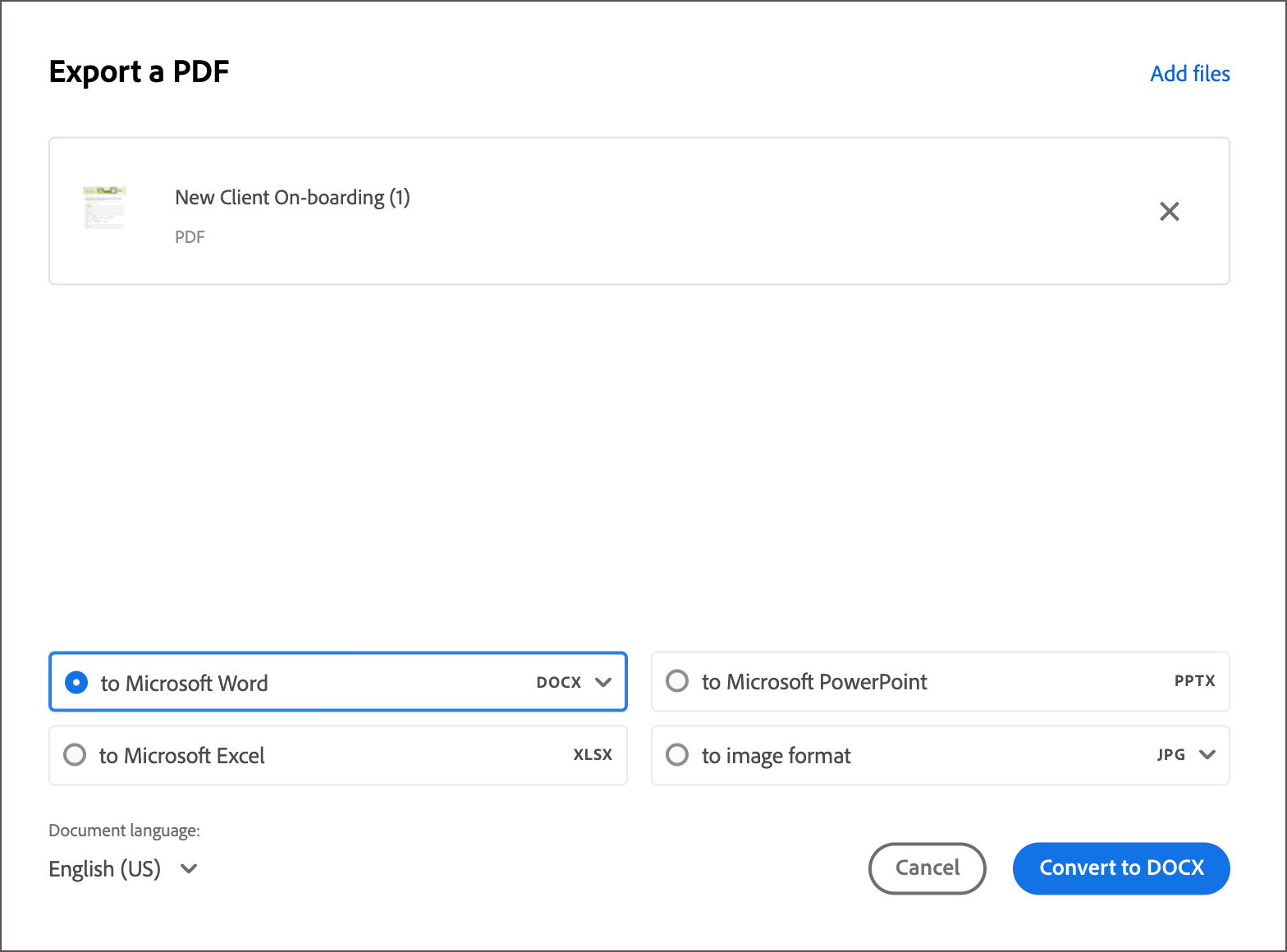
Task: Click the PDF file type label under file name
Action: [x=190, y=237]
